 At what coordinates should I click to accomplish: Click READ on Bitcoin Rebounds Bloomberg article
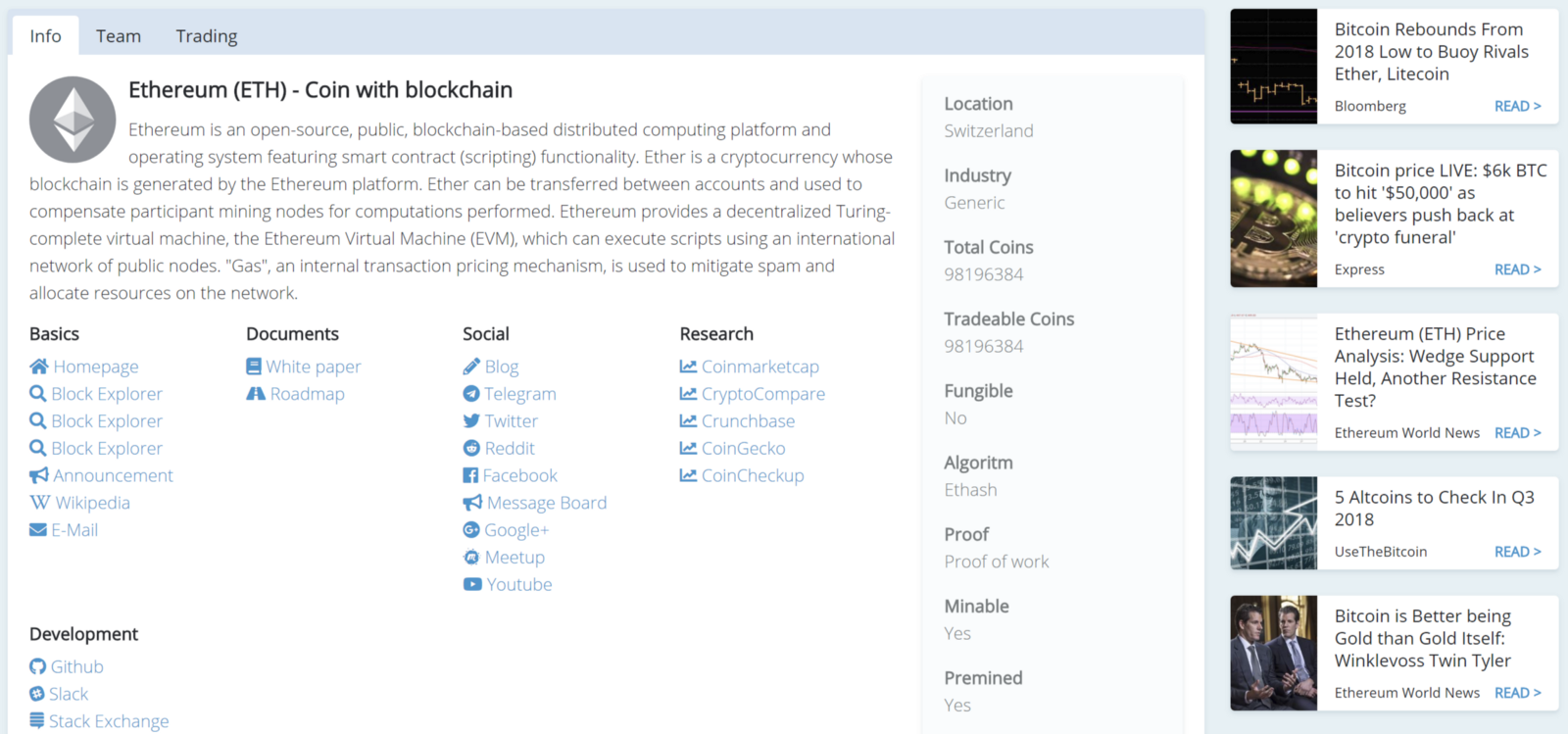coord(1517,106)
